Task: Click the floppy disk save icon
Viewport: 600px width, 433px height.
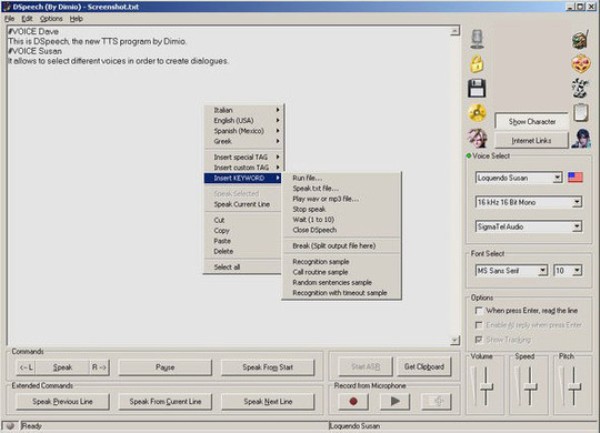Action: pyautogui.click(x=477, y=88)
